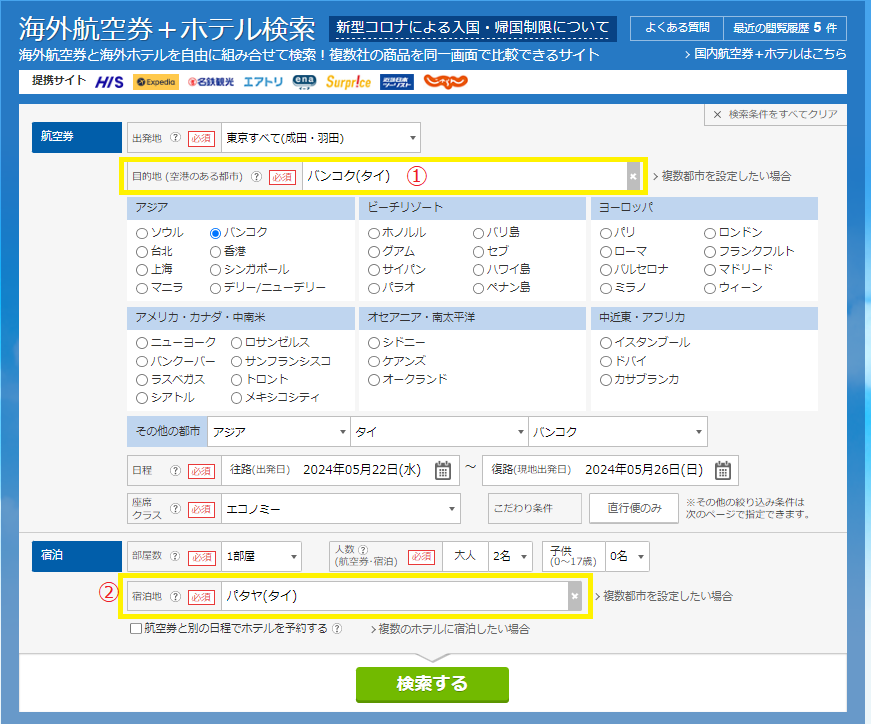Open help icon beside 目的地 label
The height and width of the screenshot is (725, 871).
pyautogui.click(x=256, y=177)
